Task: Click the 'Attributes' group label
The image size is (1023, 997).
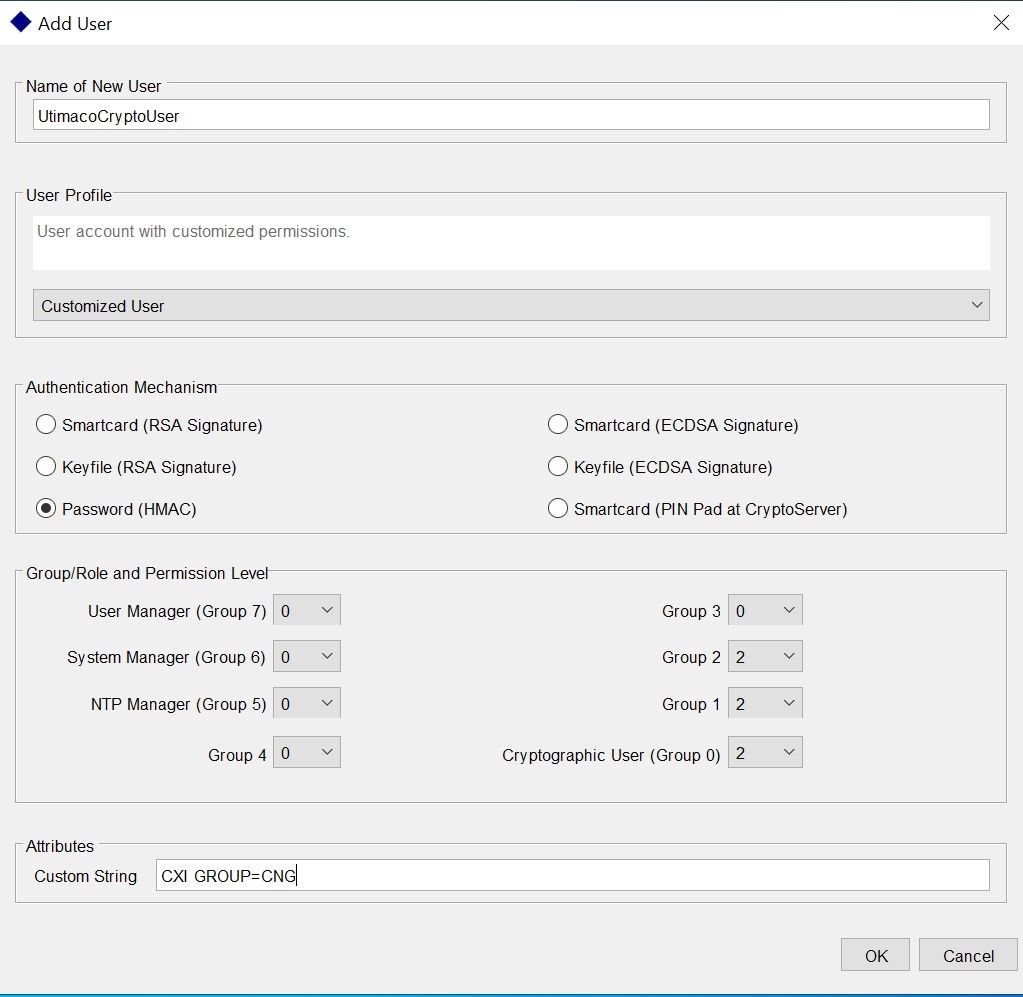Action: pyautogui.click(x=60, y=846)
